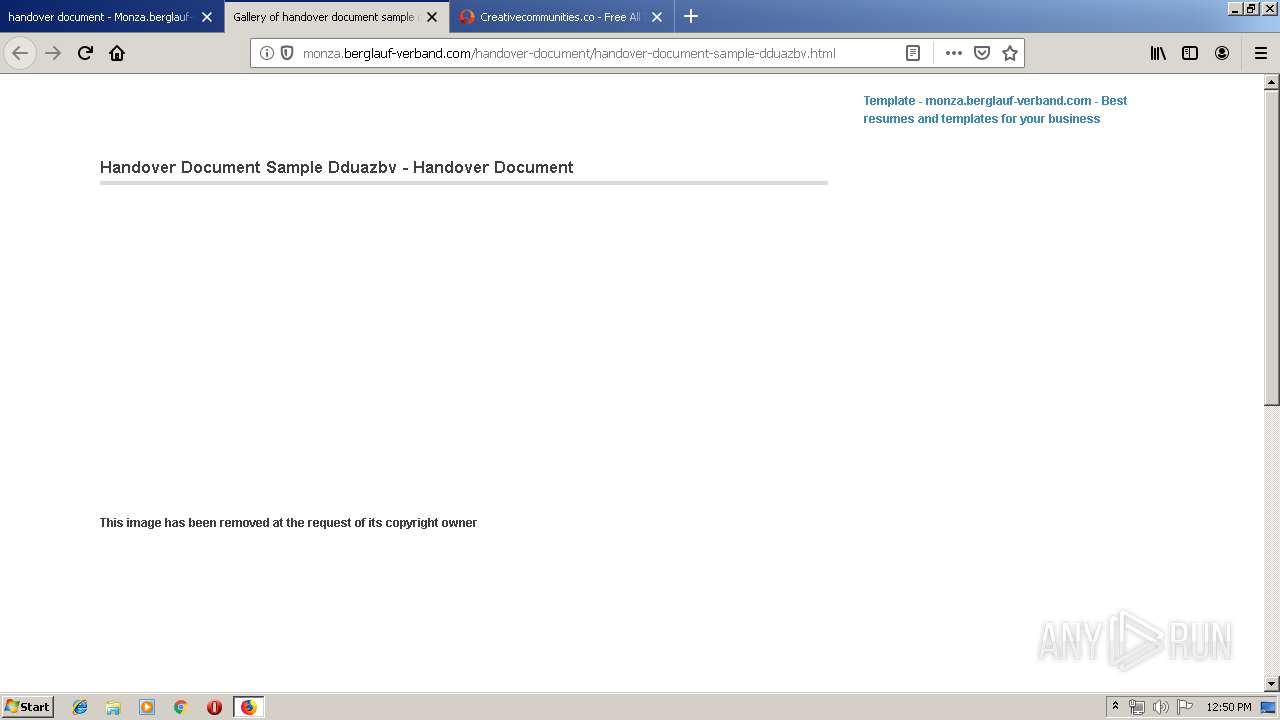Click the show desktop tray icon

pyautogui.click(x=1269, y=707)
